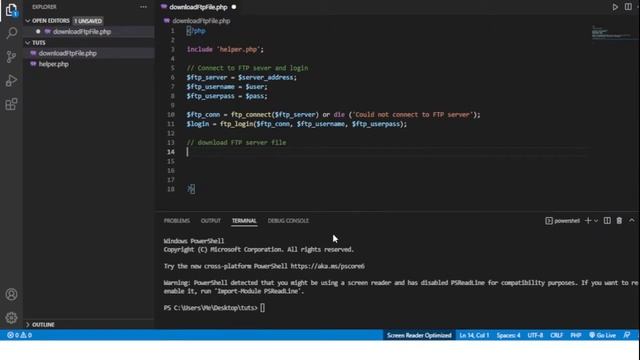The image size is (640, 360).
Task: Split the terminal panel
Action: (607, 220)
